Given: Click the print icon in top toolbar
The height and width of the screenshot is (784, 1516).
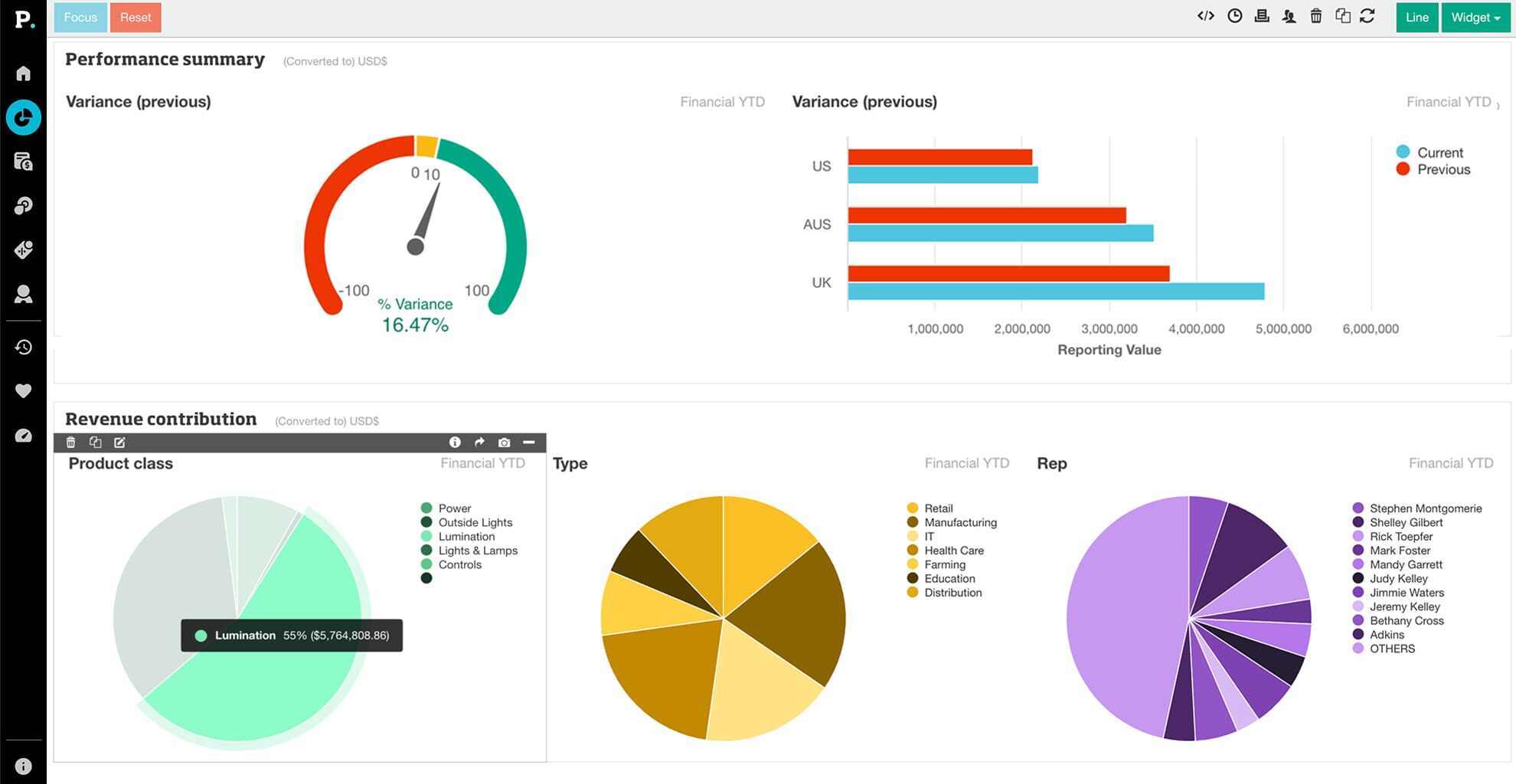Looking at the screenshot, I should [x=1262, y=16].
